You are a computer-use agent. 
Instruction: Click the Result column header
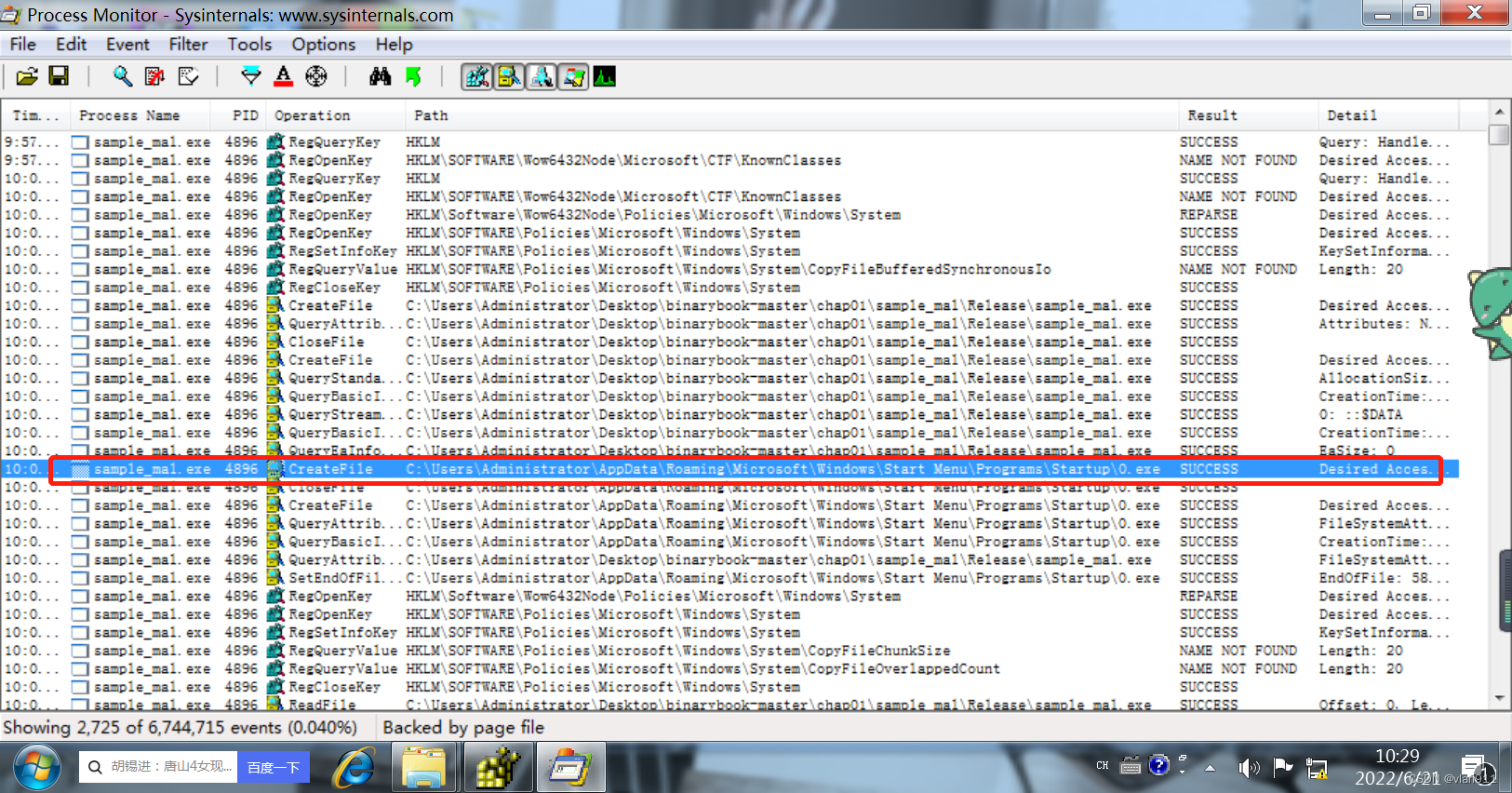pyautogui.click(x=1248, y=115)
